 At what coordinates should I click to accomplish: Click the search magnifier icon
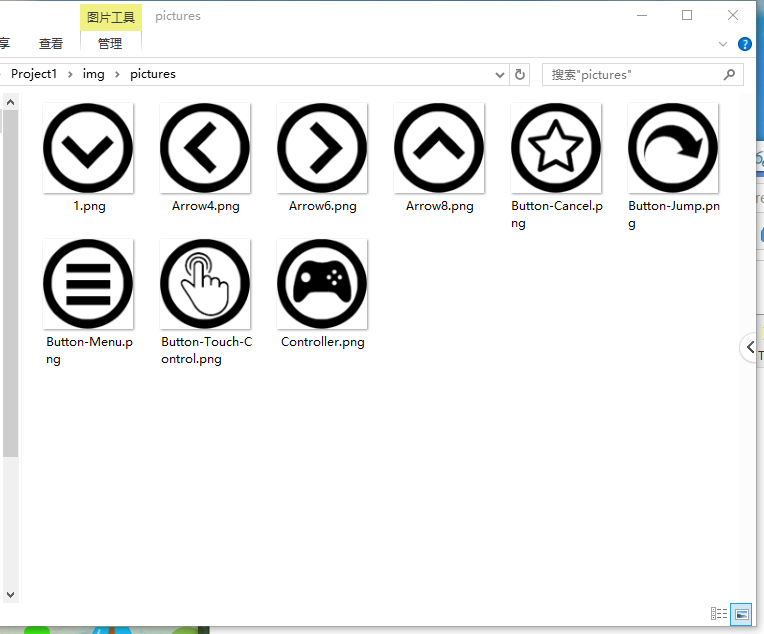point(729,75)
